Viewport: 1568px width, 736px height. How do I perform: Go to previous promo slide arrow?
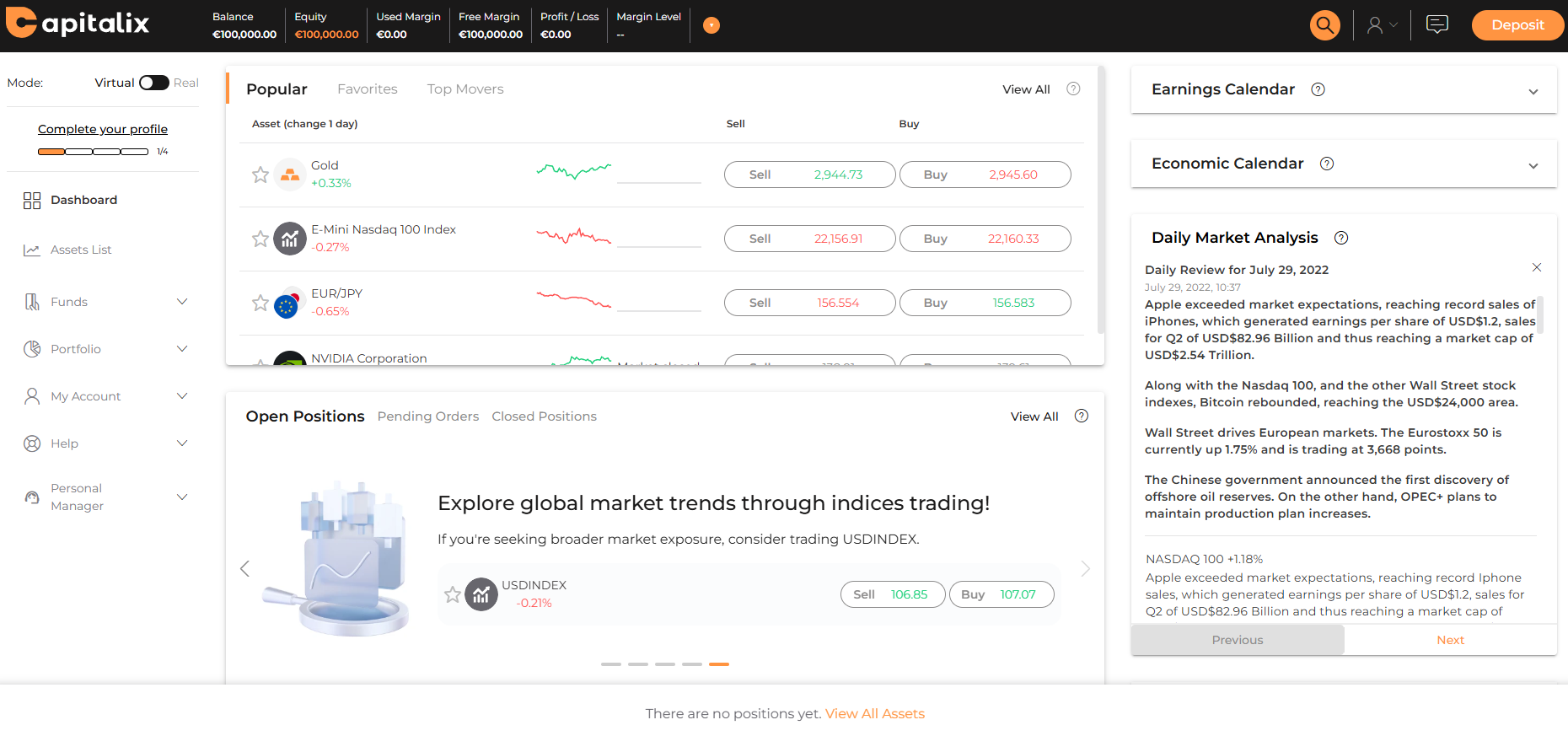245,569
